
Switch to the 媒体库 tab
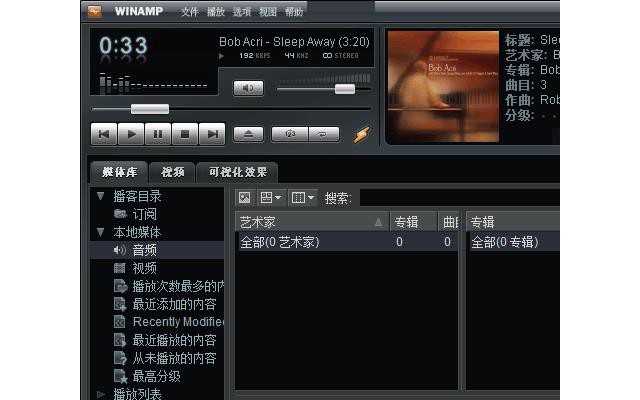coord(119,172)
